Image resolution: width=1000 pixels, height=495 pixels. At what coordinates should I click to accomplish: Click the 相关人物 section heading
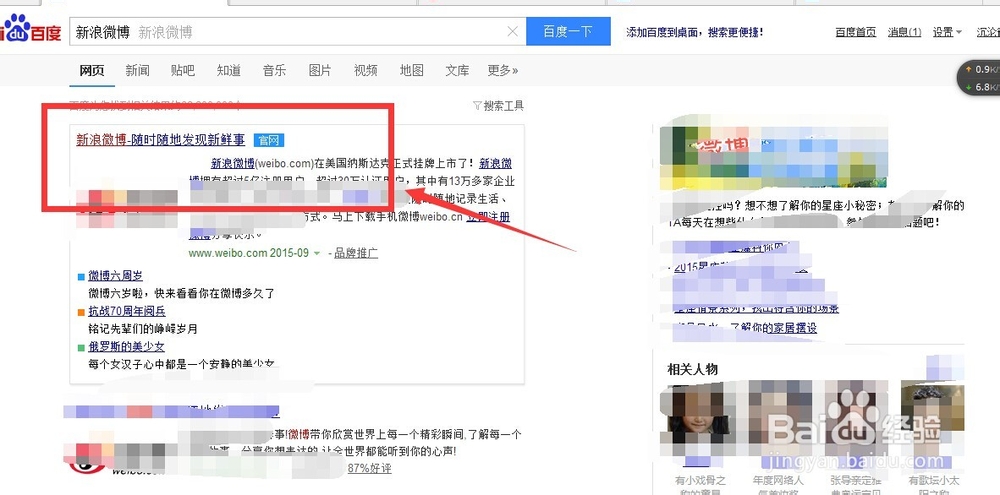(x=693, y=369)
